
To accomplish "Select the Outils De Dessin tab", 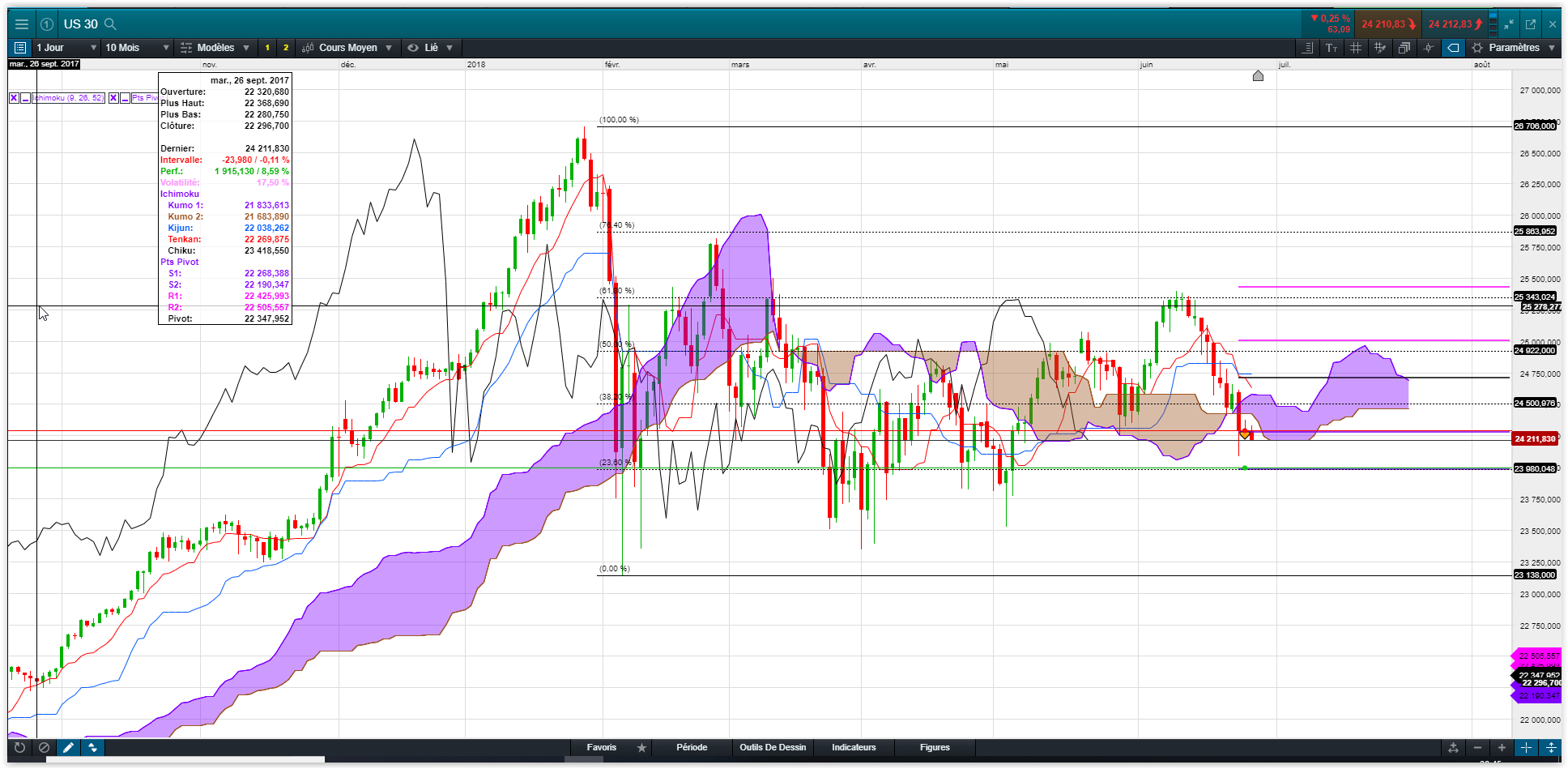I will click(773, 748).
